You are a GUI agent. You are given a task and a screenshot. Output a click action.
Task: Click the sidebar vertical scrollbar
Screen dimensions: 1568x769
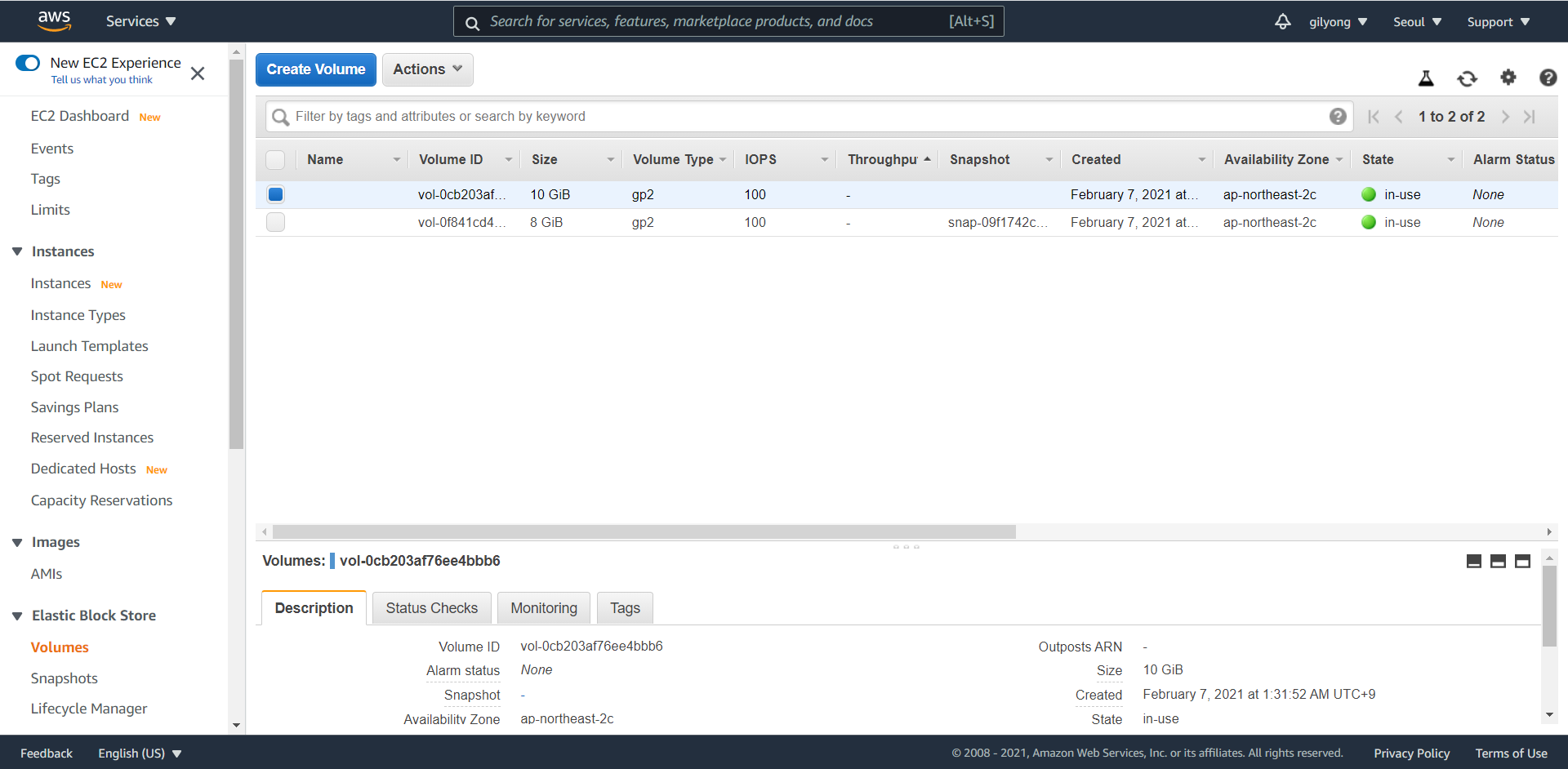(237, 253)
